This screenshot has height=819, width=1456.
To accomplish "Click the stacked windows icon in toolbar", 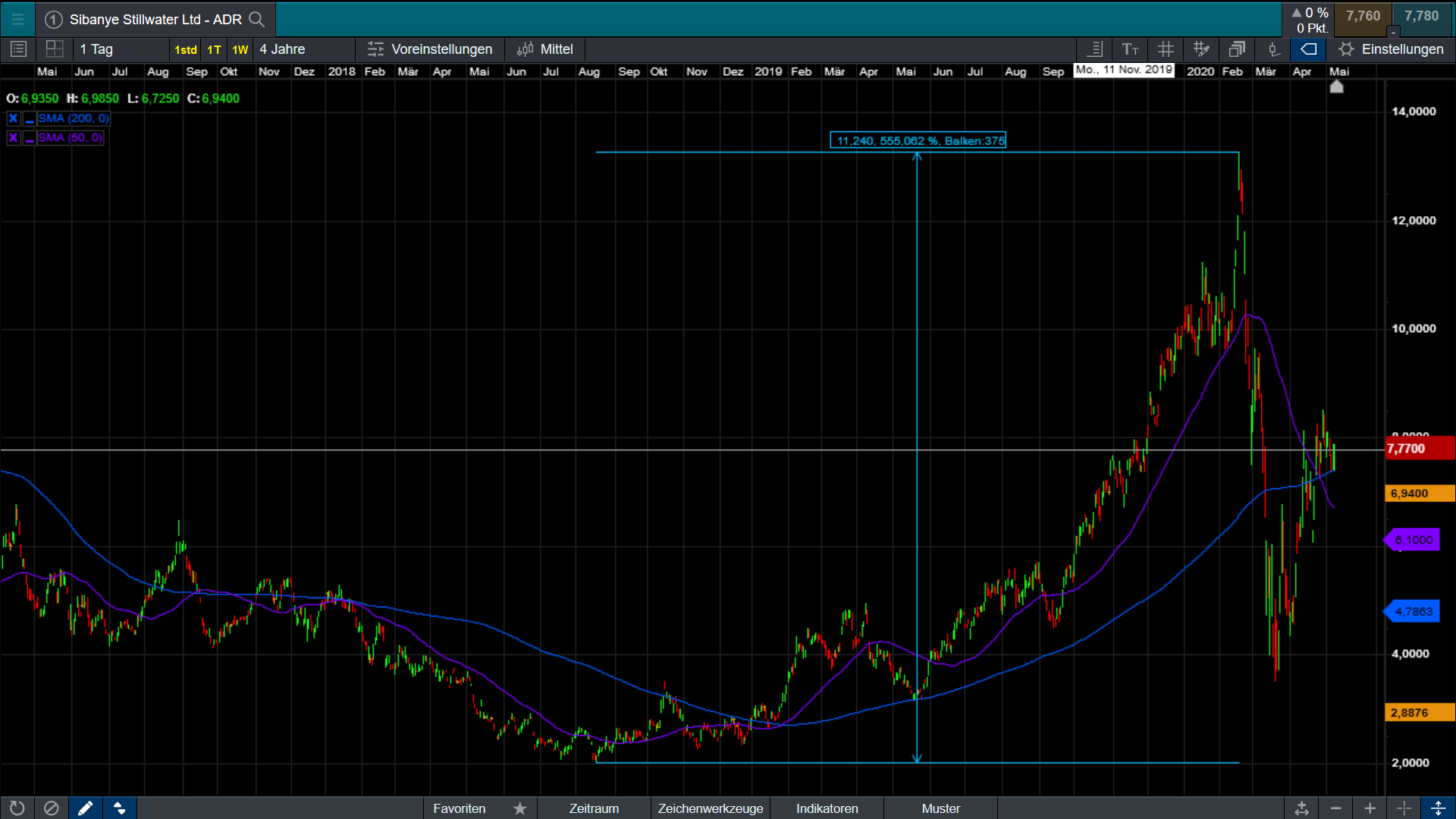I will 1237,49.
